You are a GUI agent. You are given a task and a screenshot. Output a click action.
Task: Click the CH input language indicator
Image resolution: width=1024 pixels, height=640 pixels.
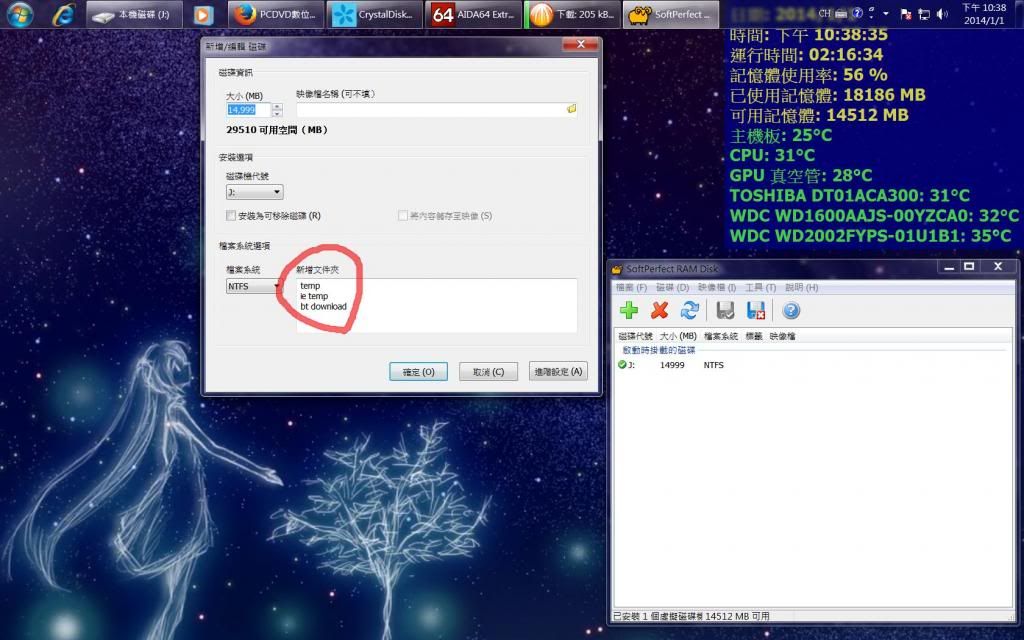coord(825,13)
